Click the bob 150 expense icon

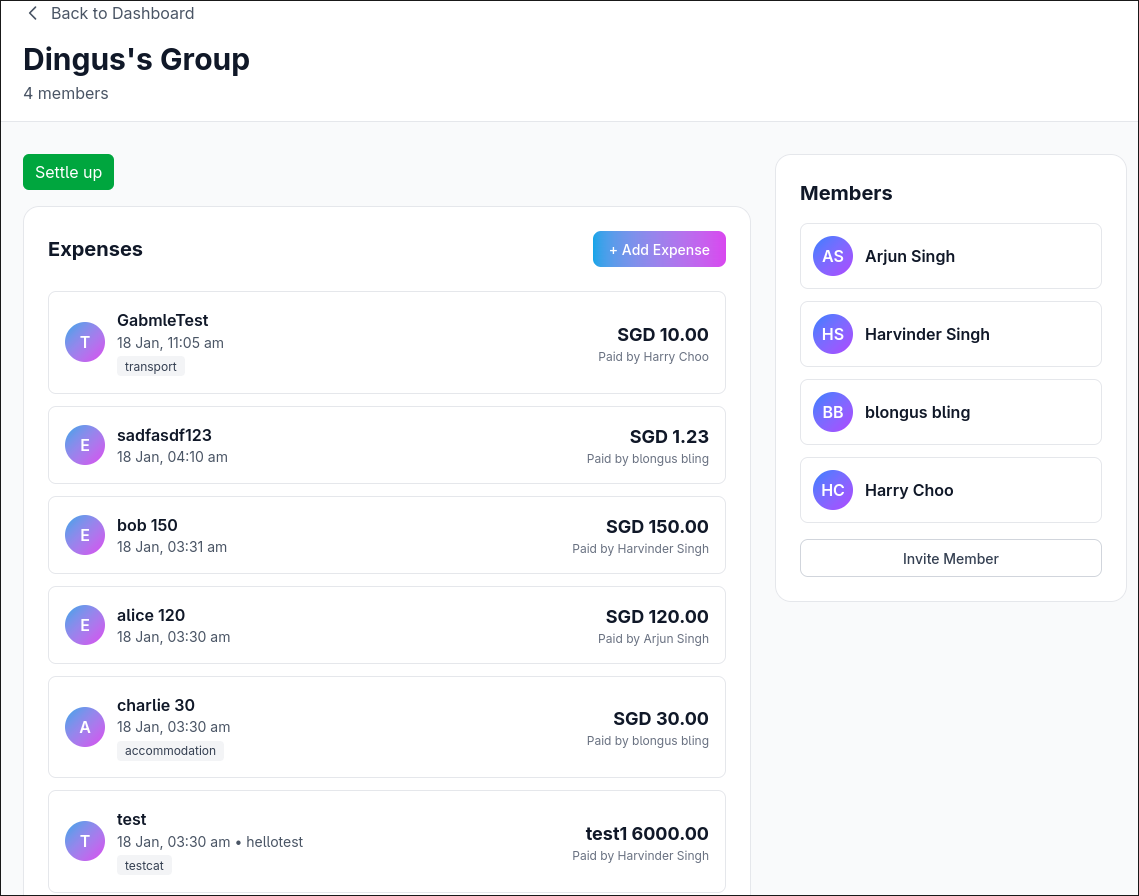pos(85,535)
